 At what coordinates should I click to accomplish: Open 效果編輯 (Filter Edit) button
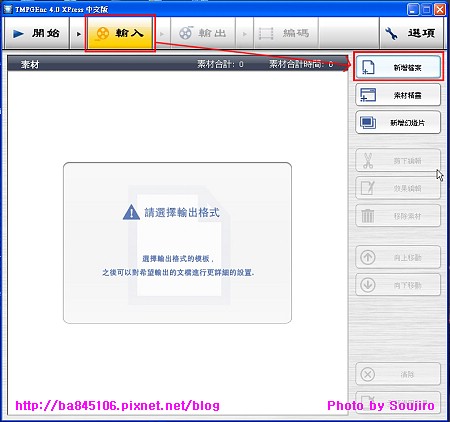[x=398, y=188]
